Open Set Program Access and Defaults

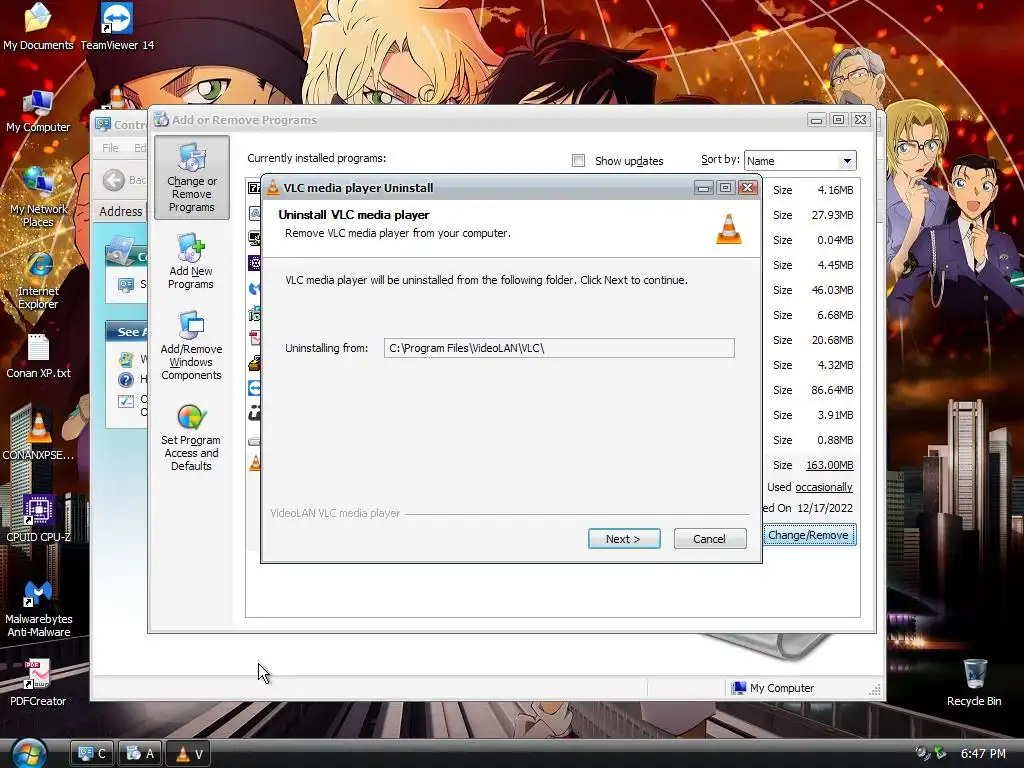191,437
